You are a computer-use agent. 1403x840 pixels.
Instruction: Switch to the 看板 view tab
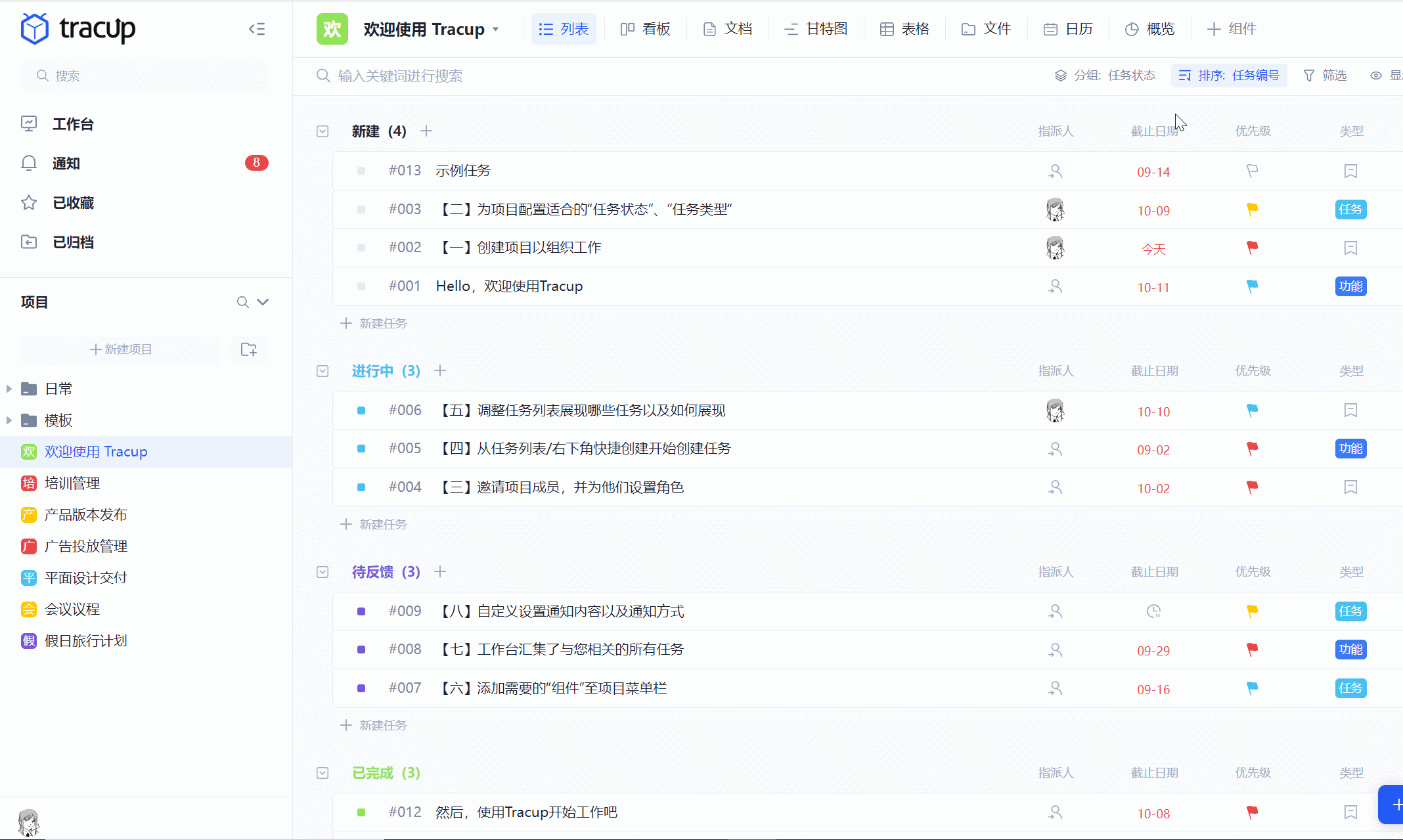[646, 29]
